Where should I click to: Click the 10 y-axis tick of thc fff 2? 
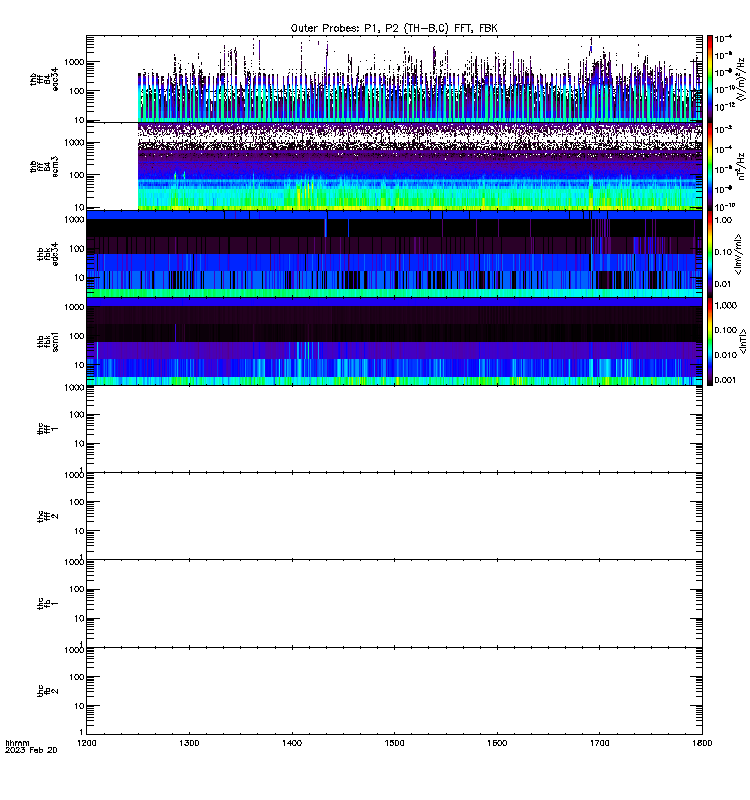[79, 531]
